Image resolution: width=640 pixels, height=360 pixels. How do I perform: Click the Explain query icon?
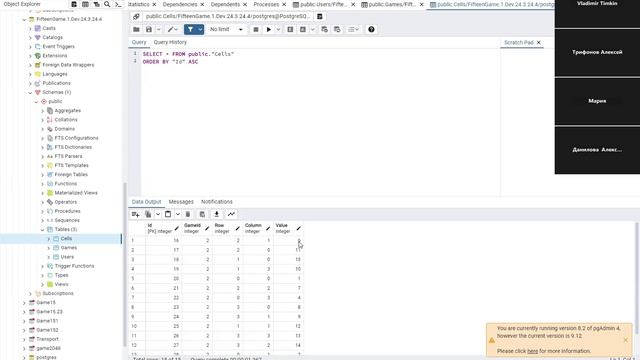click(290, 29)
